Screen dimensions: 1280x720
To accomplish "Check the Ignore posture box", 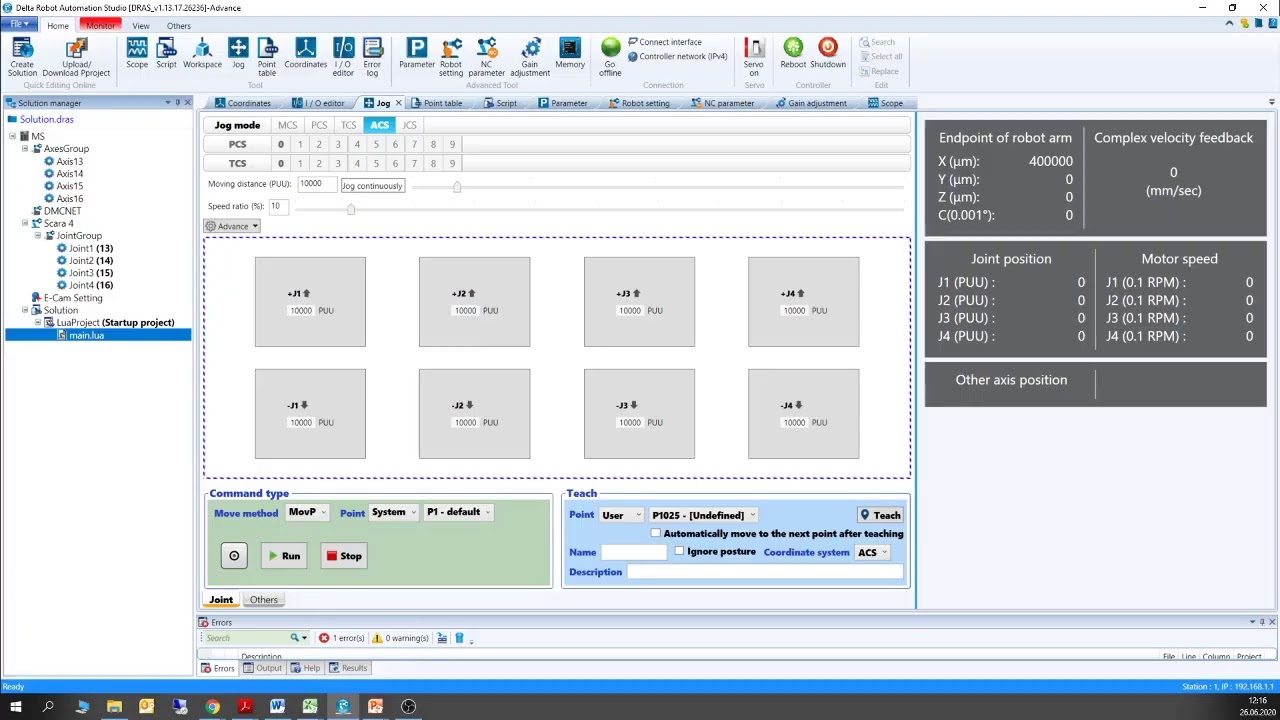I will pyautogui.click(x=680, y=551).
